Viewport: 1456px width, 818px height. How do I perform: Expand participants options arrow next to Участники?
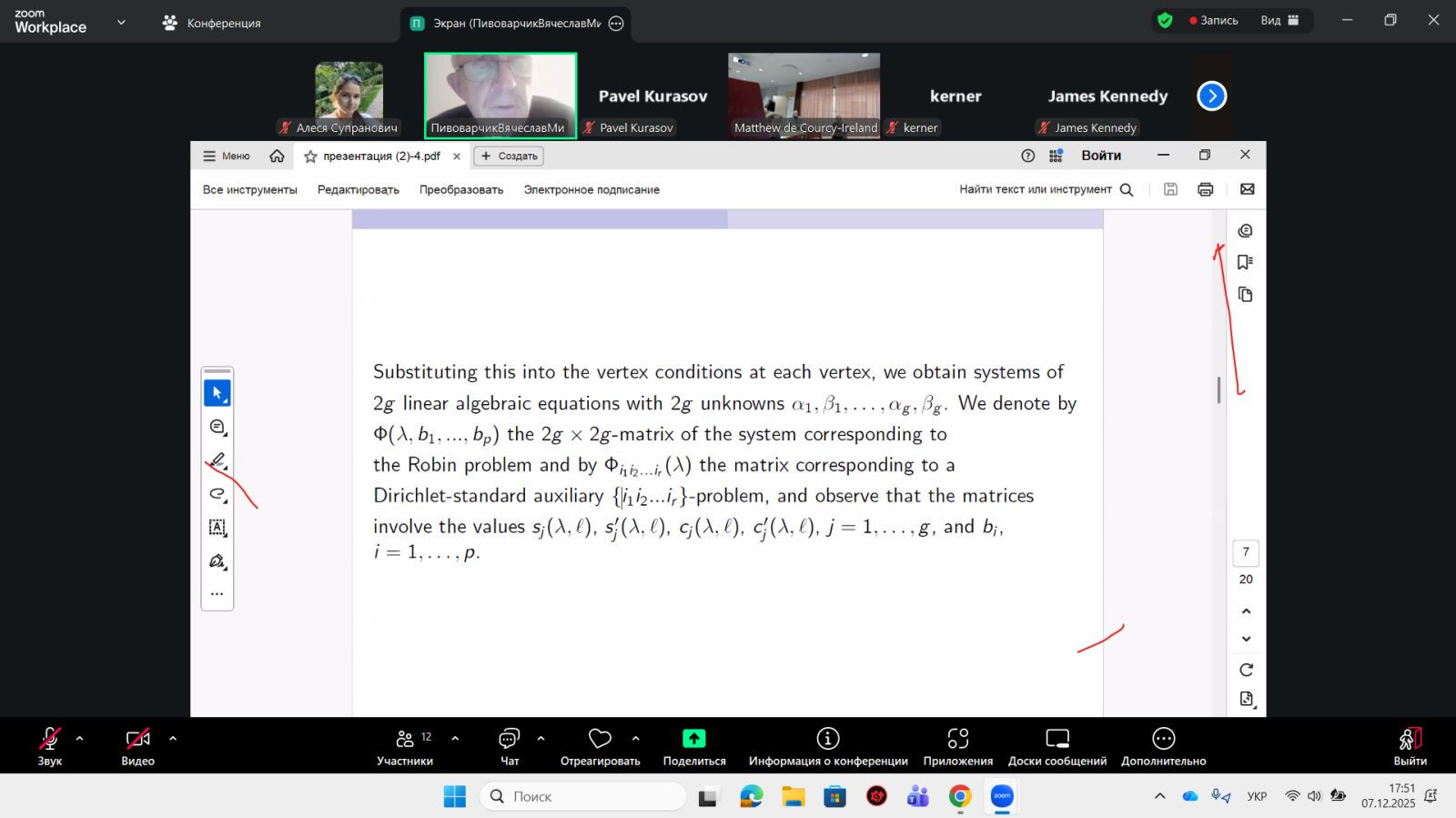coord(455,739)
